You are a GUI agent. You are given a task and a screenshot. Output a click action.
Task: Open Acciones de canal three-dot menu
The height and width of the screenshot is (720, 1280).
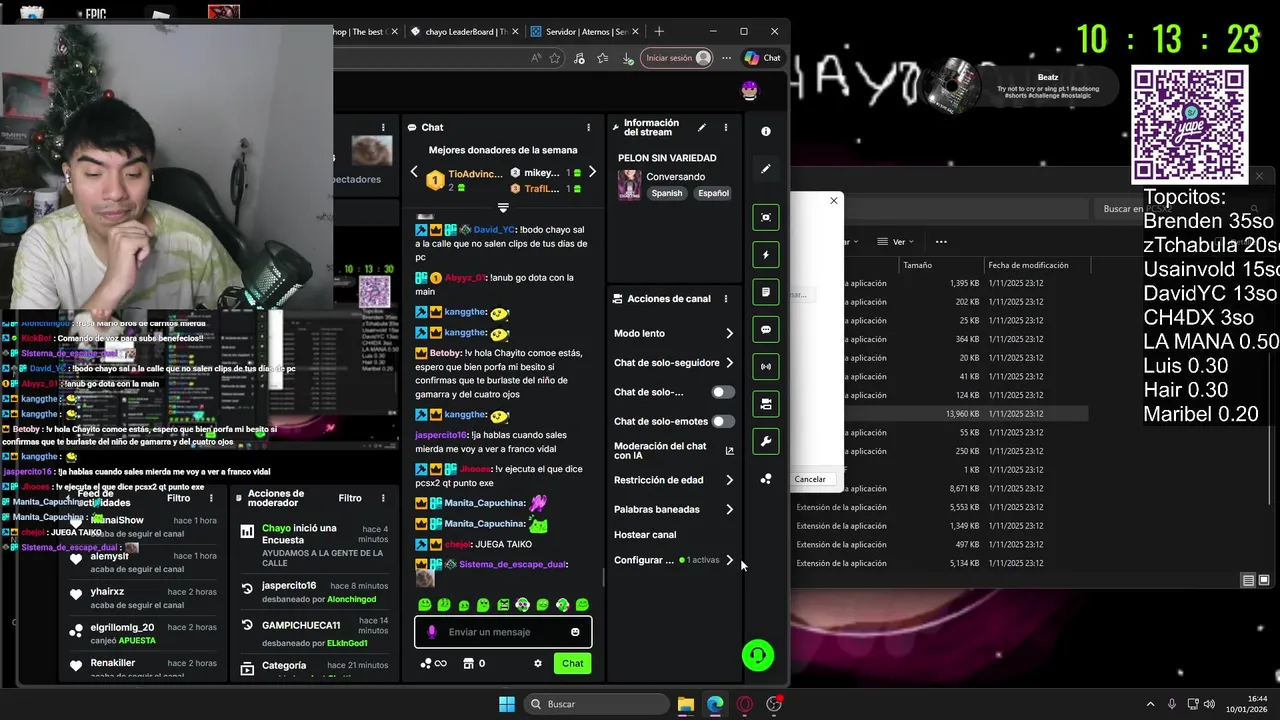pos(726,298)
